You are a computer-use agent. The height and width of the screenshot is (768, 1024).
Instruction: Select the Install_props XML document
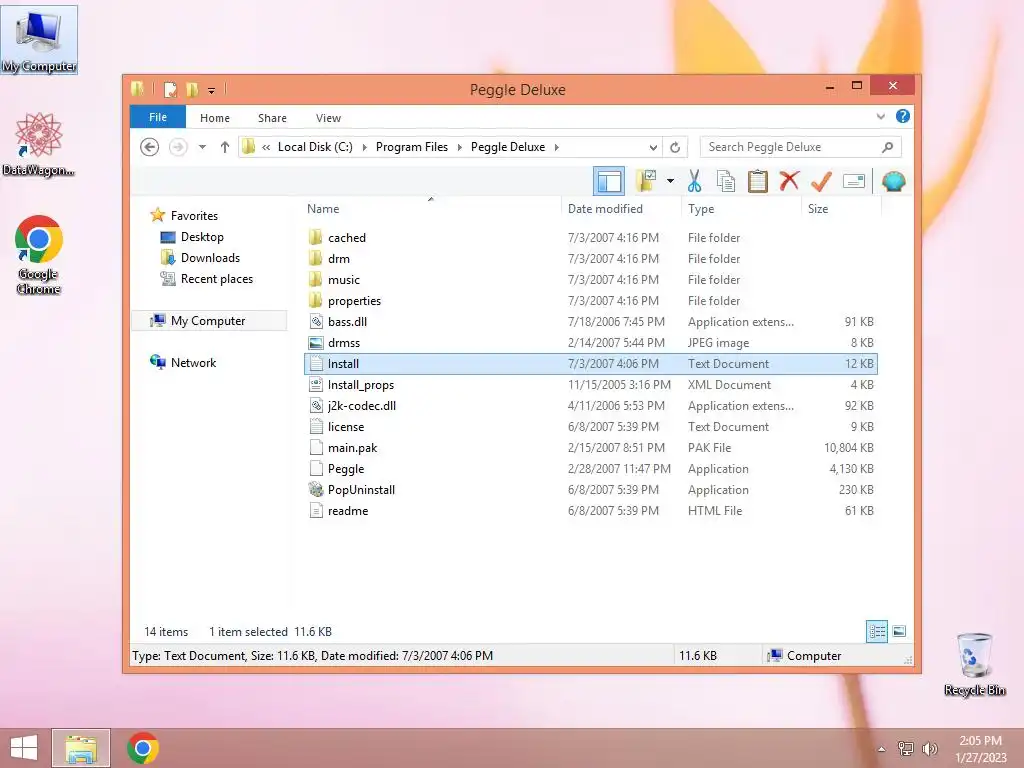pos(590,385)
